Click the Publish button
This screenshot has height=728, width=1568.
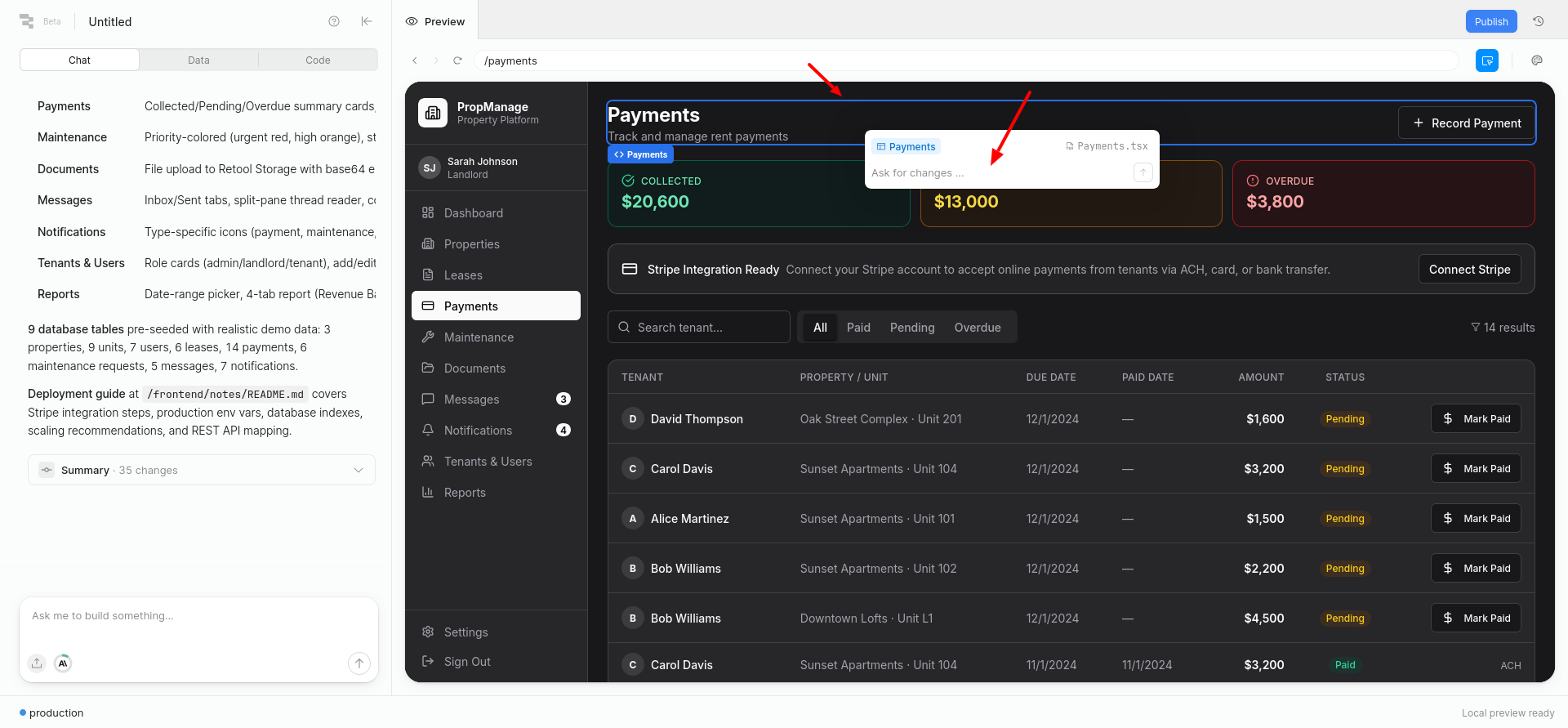point(1491,21)
